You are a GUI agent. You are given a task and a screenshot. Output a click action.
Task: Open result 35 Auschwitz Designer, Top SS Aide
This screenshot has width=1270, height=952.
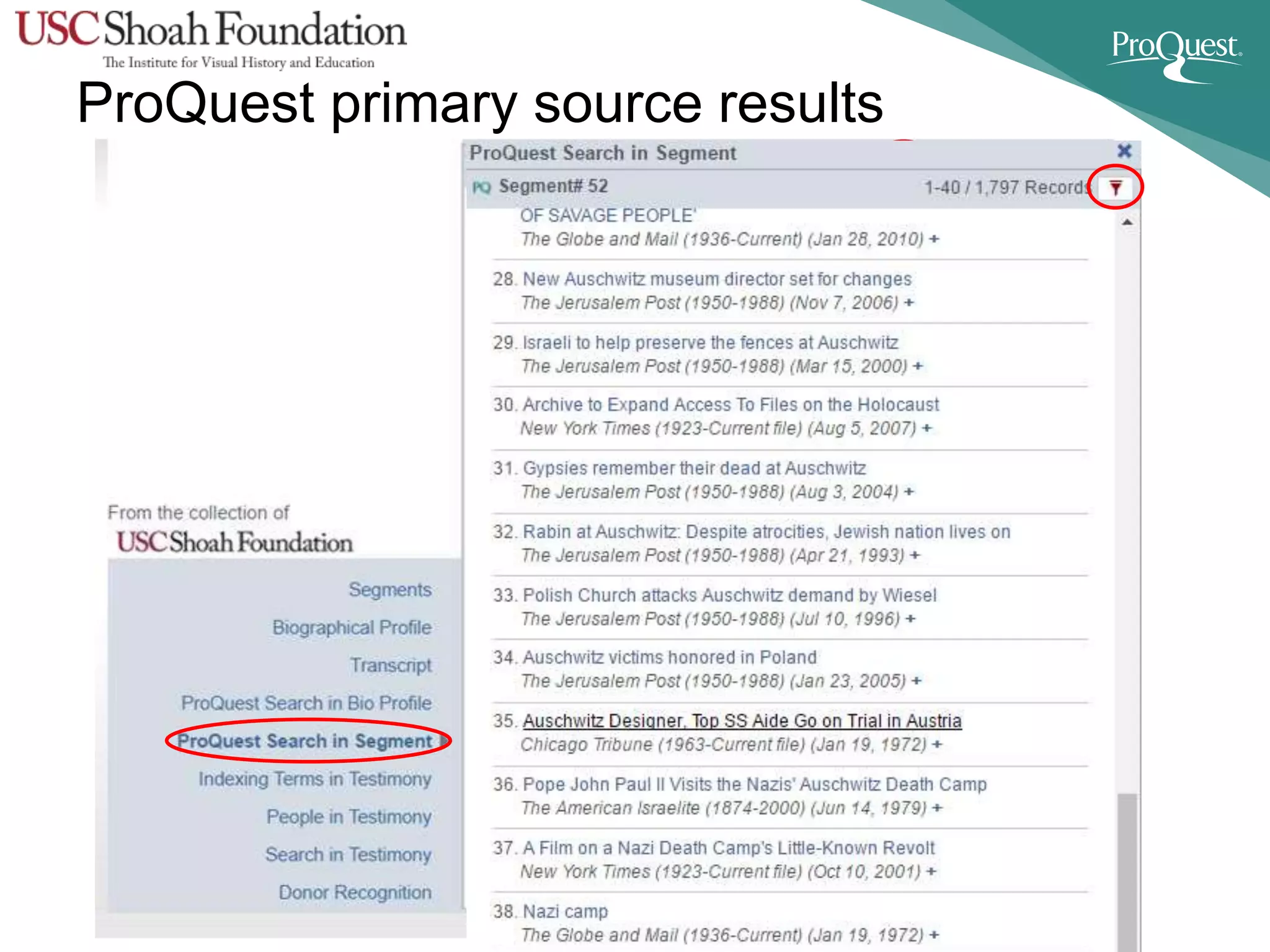click(x=742, y=721)
